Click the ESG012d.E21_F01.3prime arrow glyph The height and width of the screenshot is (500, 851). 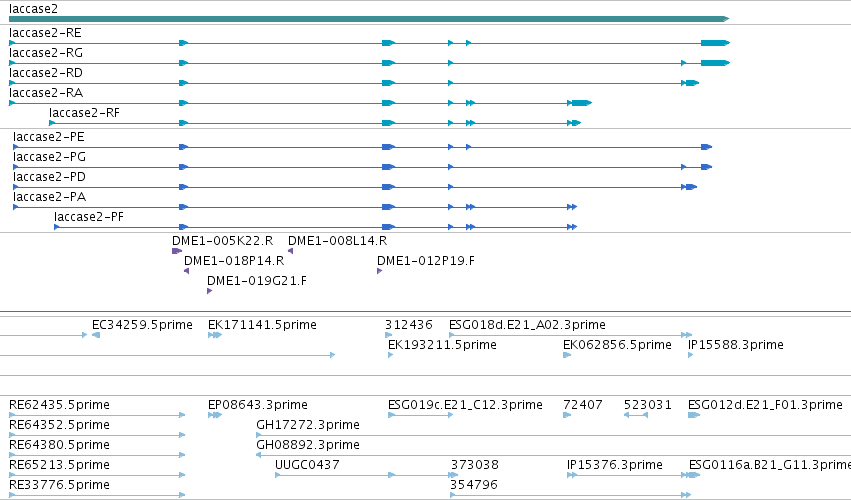point(694,415)
